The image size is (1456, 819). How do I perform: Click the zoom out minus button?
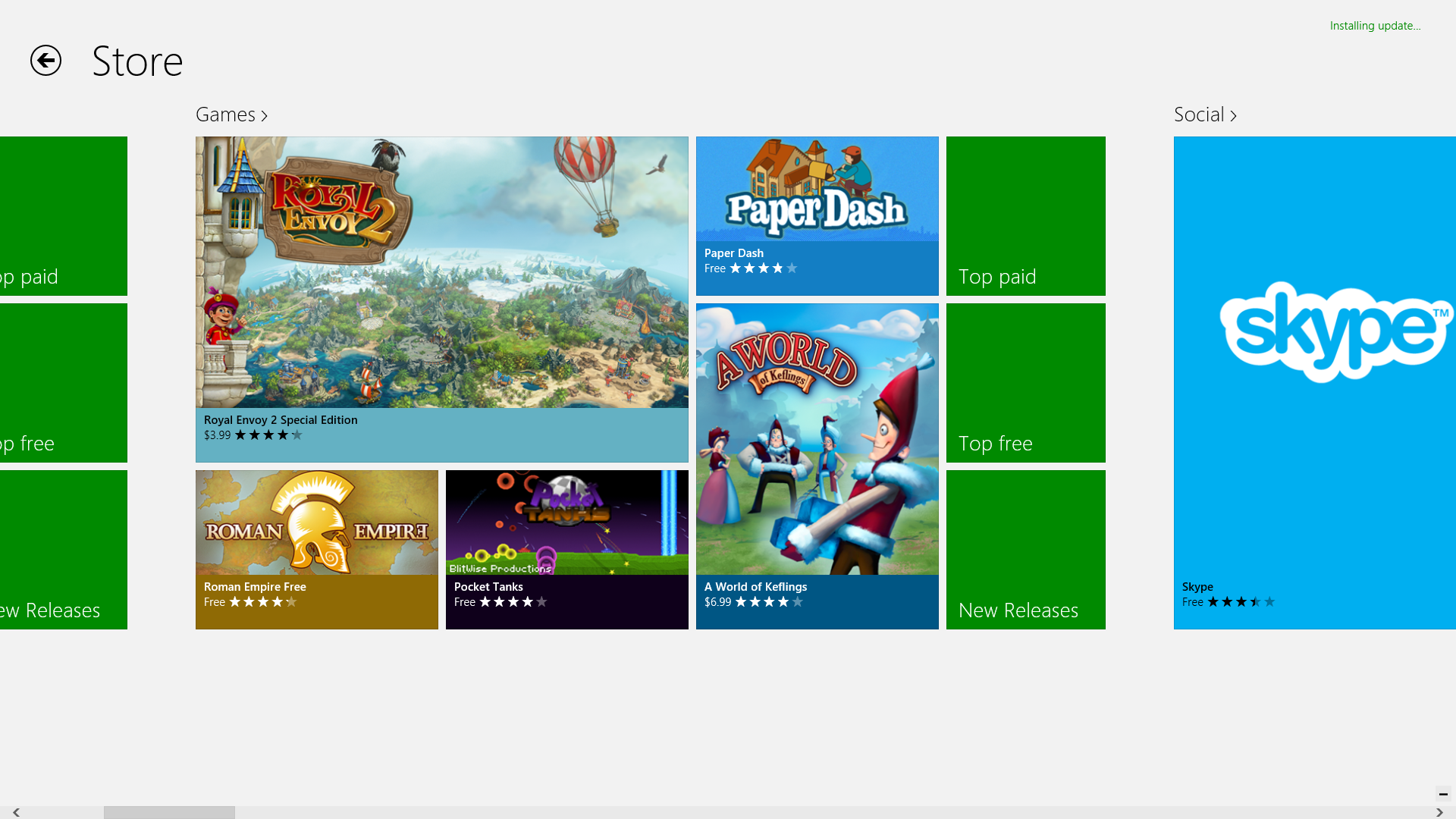(1443, 794)
